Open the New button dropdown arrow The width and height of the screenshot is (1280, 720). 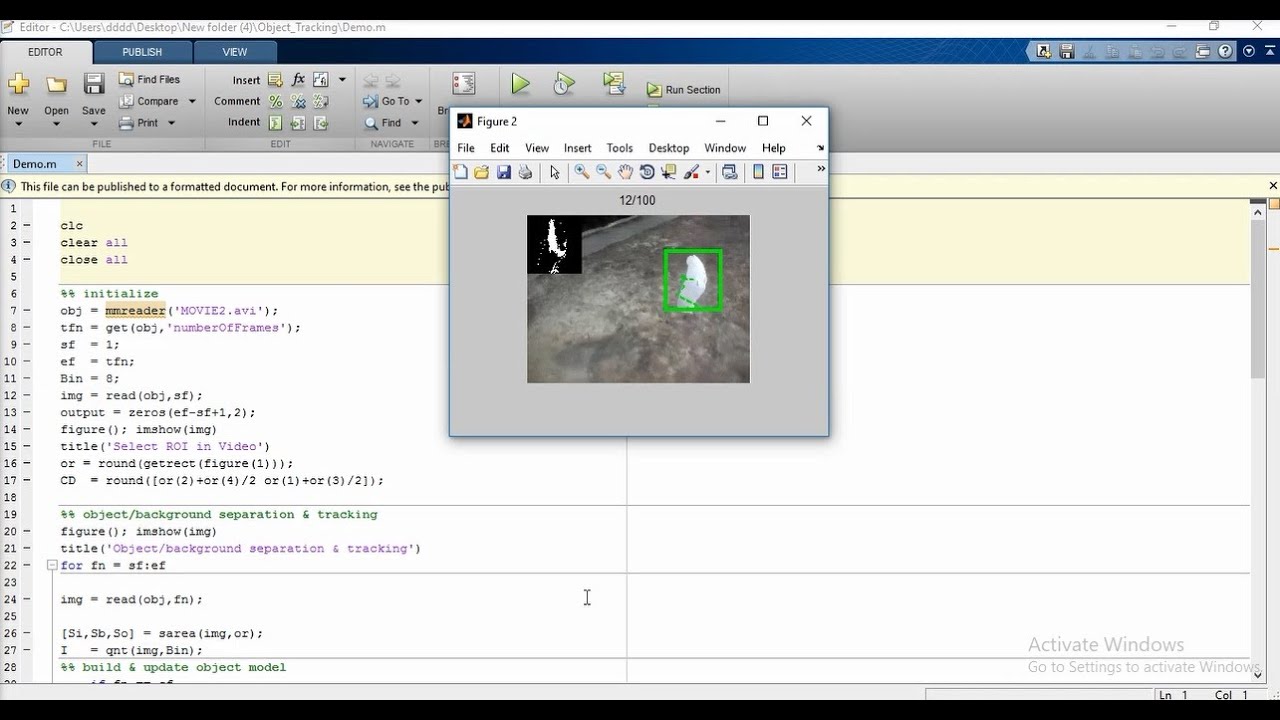point(18,124)
